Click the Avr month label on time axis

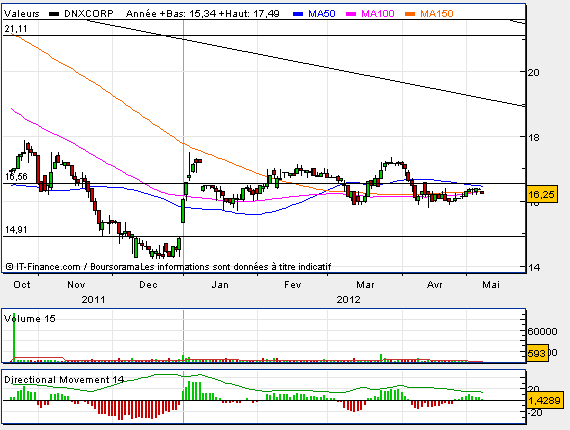(434, 285)
